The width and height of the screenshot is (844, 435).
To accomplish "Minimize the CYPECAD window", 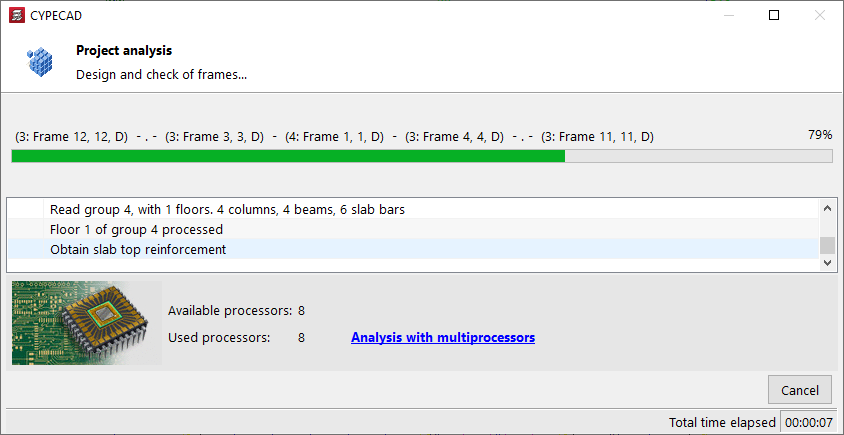I will pos(726,15).
